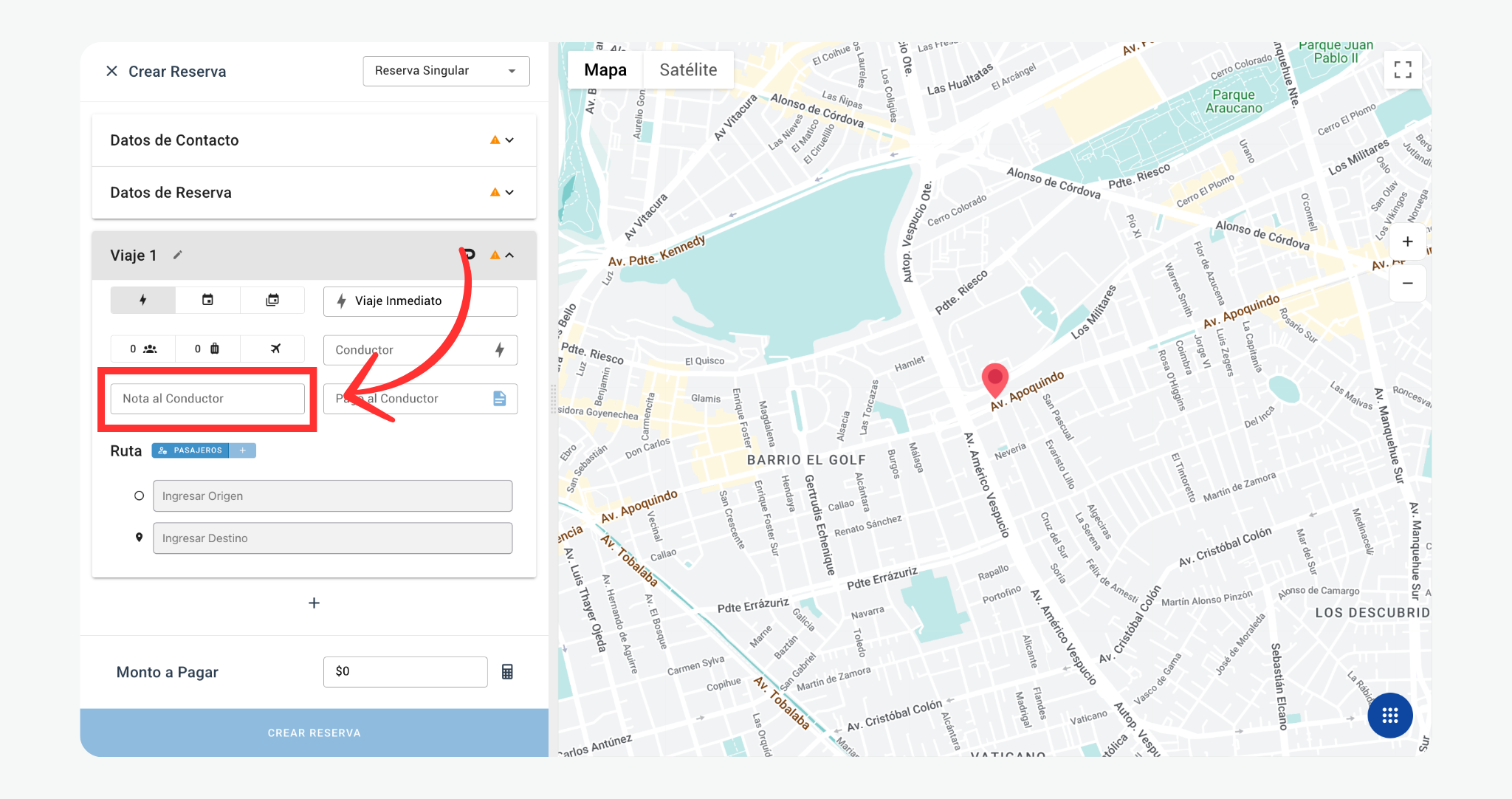1512x799 pixels.
Task: Toggle fullscreen map view
Action: click(x=1403, y=70)
